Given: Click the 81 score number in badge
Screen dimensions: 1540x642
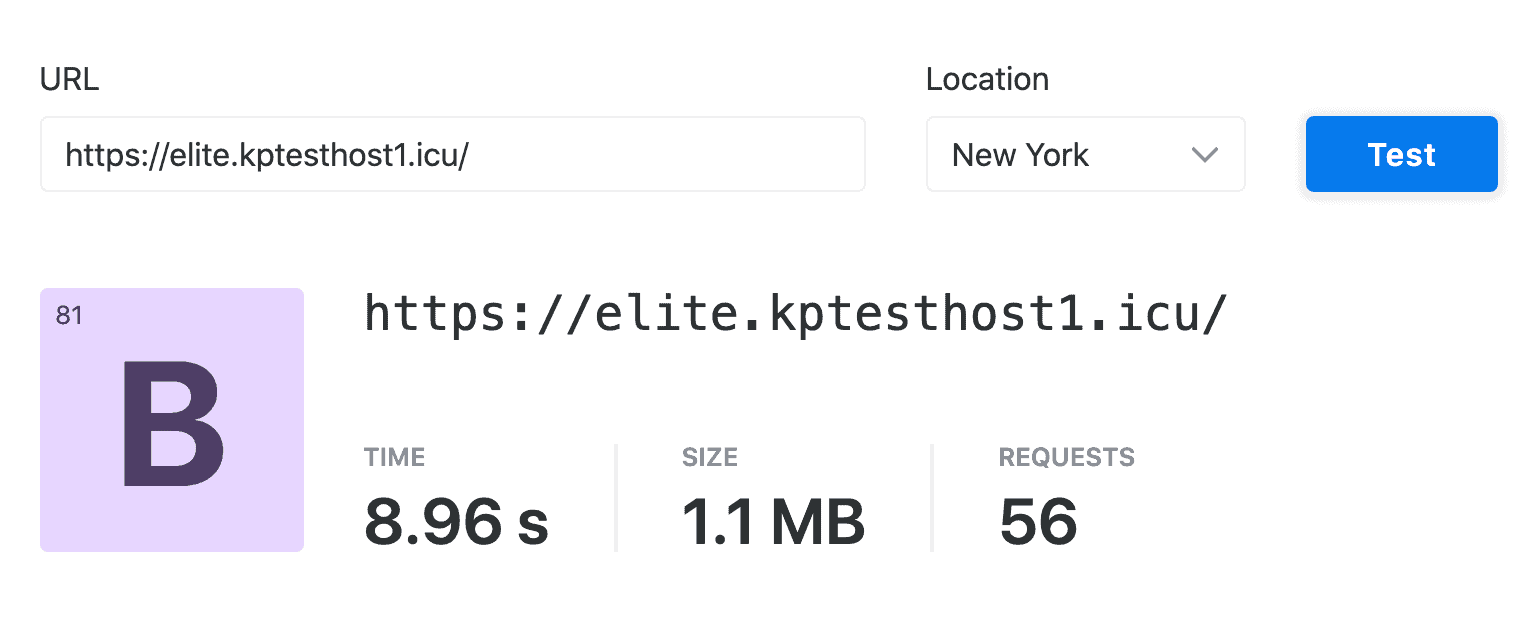Looking at the screenshot, I should [69, 316].
